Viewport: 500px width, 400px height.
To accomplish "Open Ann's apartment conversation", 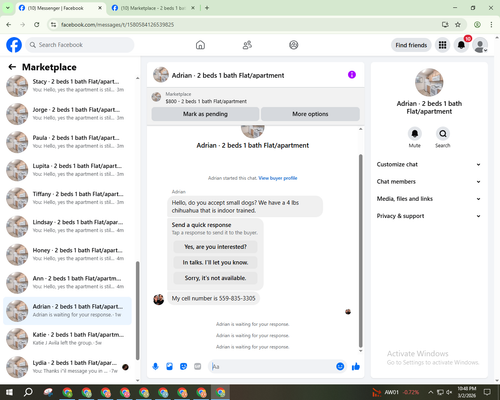I will click(x=67, y=282).
